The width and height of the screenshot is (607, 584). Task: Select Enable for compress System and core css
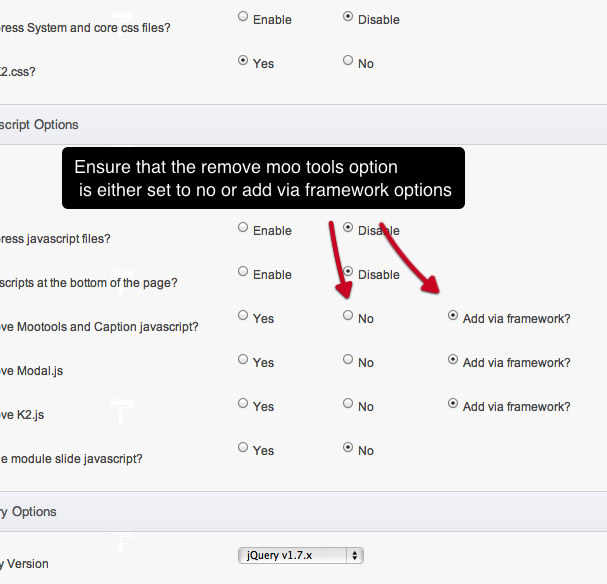pos(243,16)
